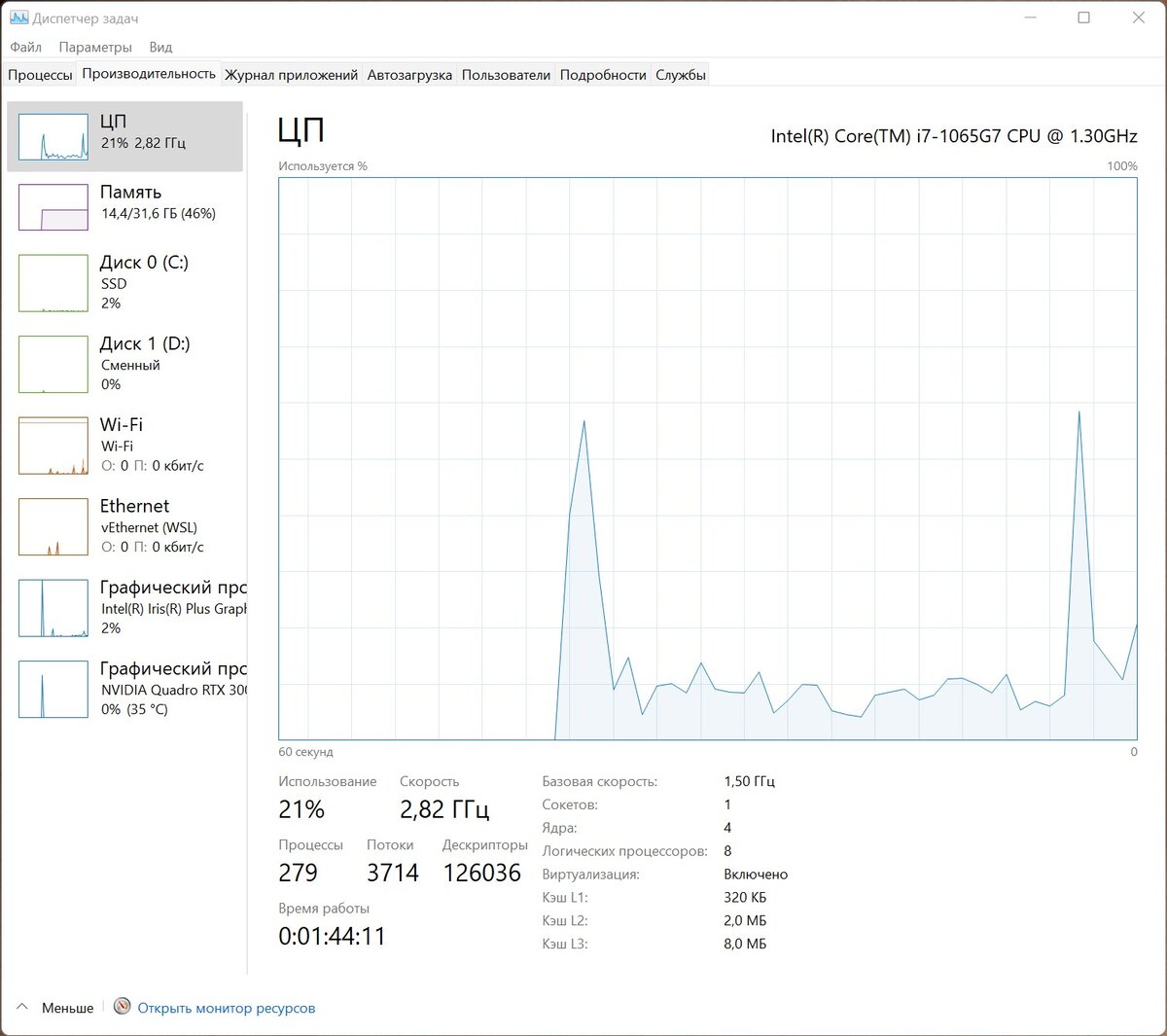Click the Меньше button label
This screenshot has height=1036, width=1167.
point(68,1008)
